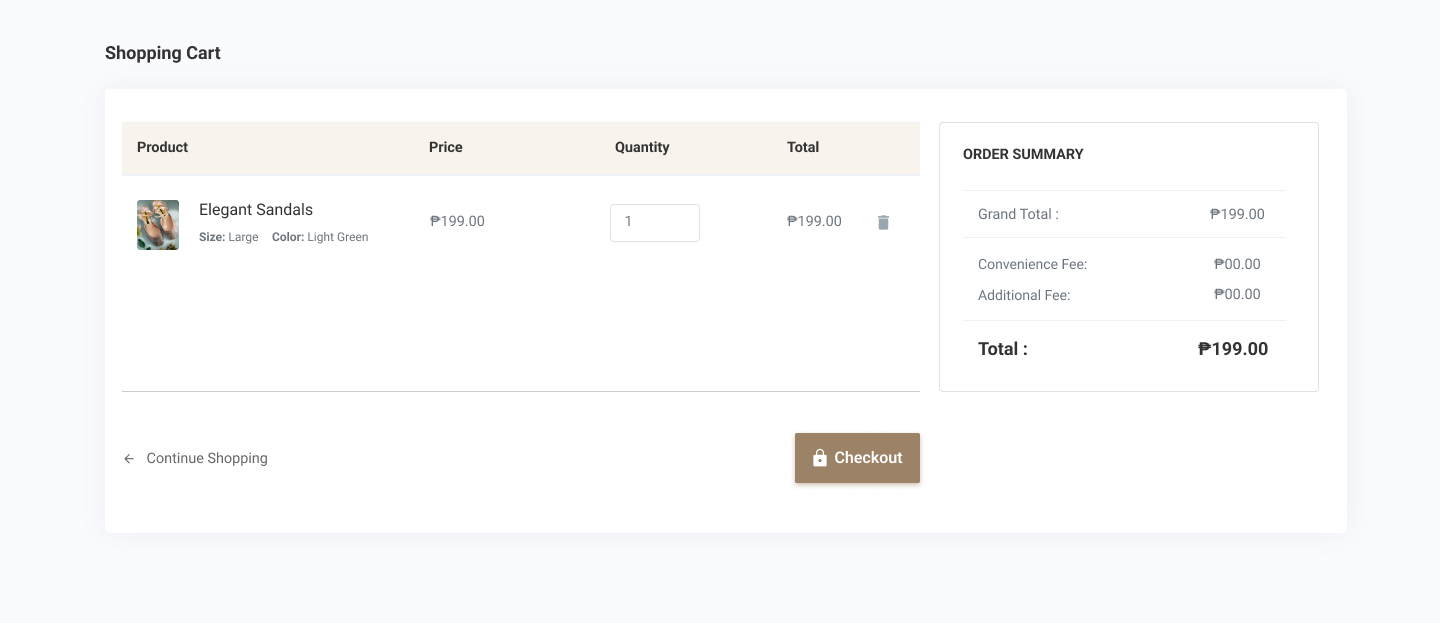Click the Total column header

tap(803, 147)
